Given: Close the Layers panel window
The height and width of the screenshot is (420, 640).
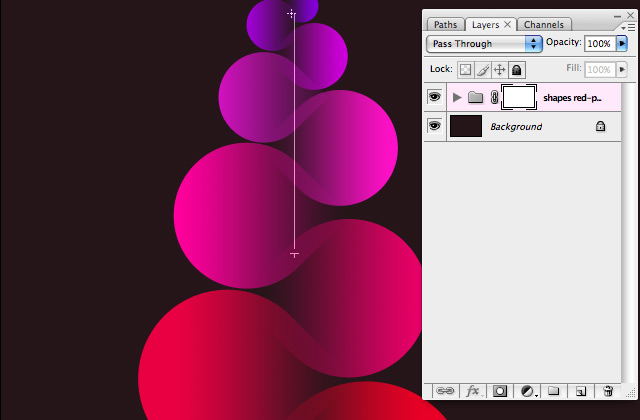Looking at the screenshot, I should click(x=631, y=16).
